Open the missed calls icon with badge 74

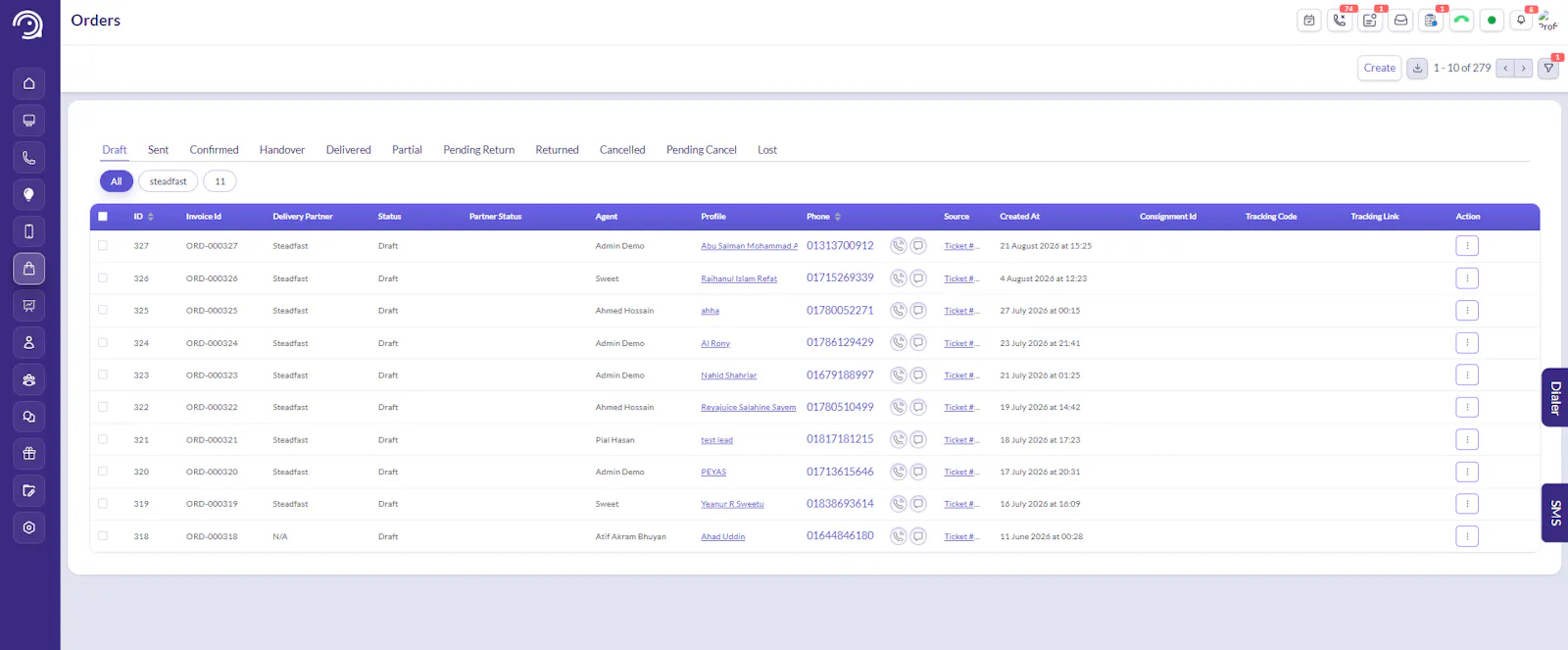(x=1340, y=20)
